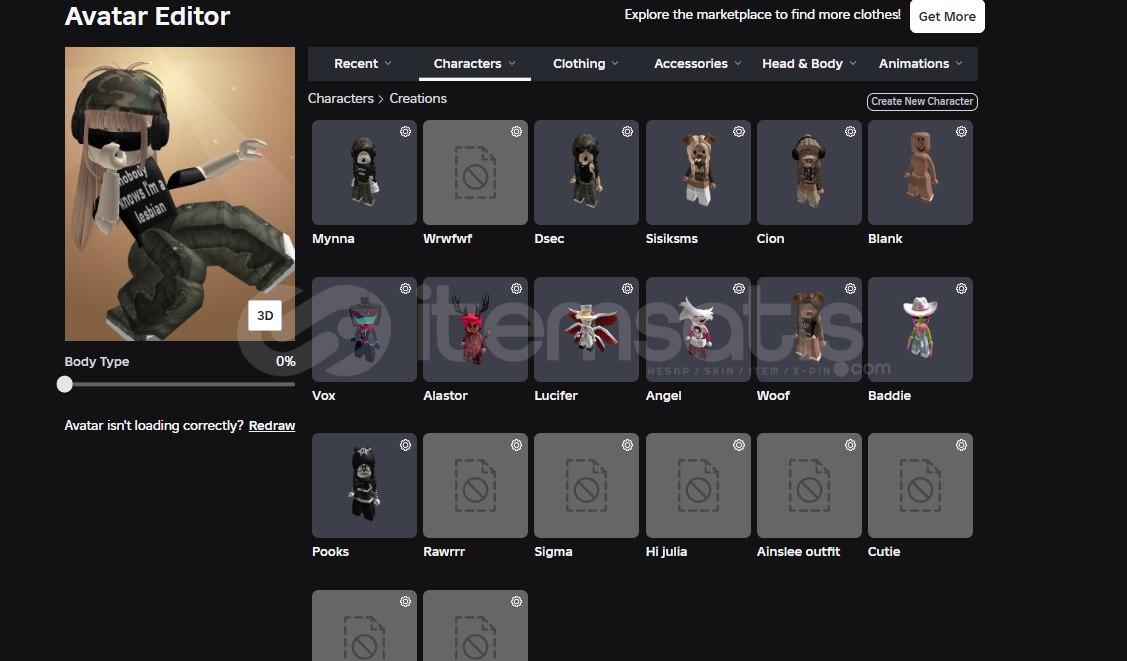This screenshot has height=661, width=1127.
Task: Click the Characters breadcrumb link
Action: coord(341,98)
